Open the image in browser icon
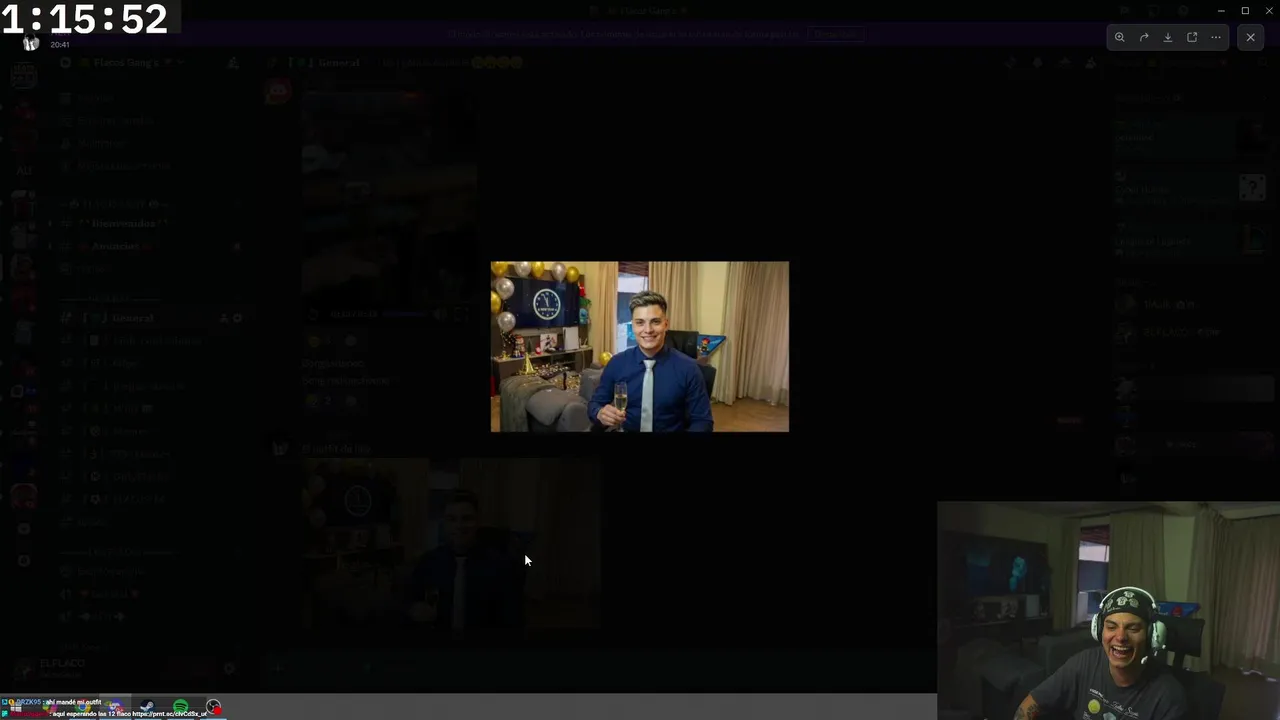 [x=1192, y=37]
